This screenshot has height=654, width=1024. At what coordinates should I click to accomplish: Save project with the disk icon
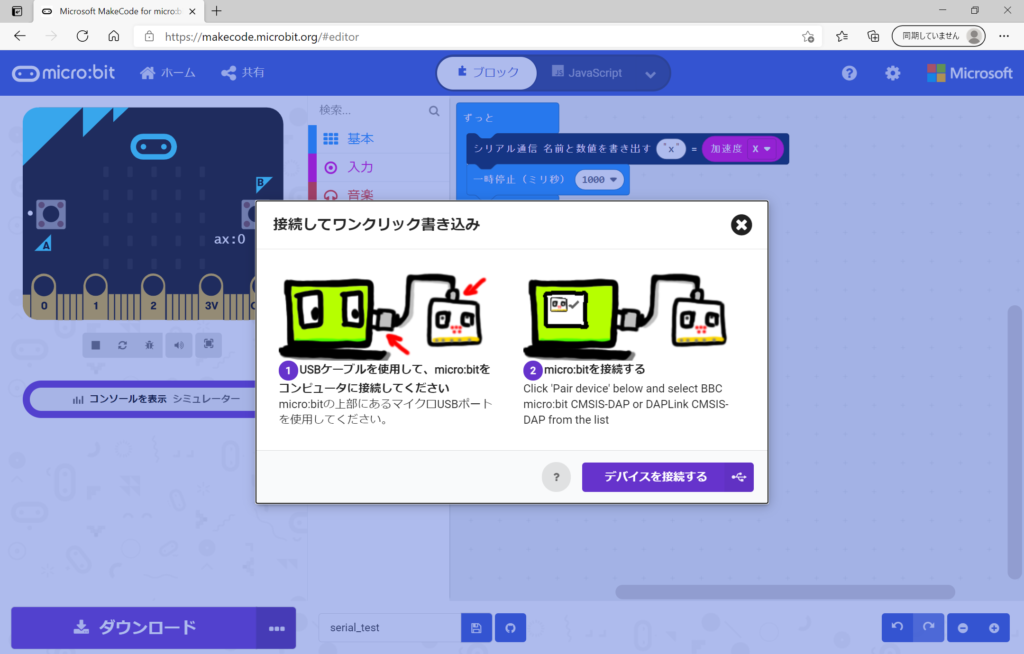[476, 628]
